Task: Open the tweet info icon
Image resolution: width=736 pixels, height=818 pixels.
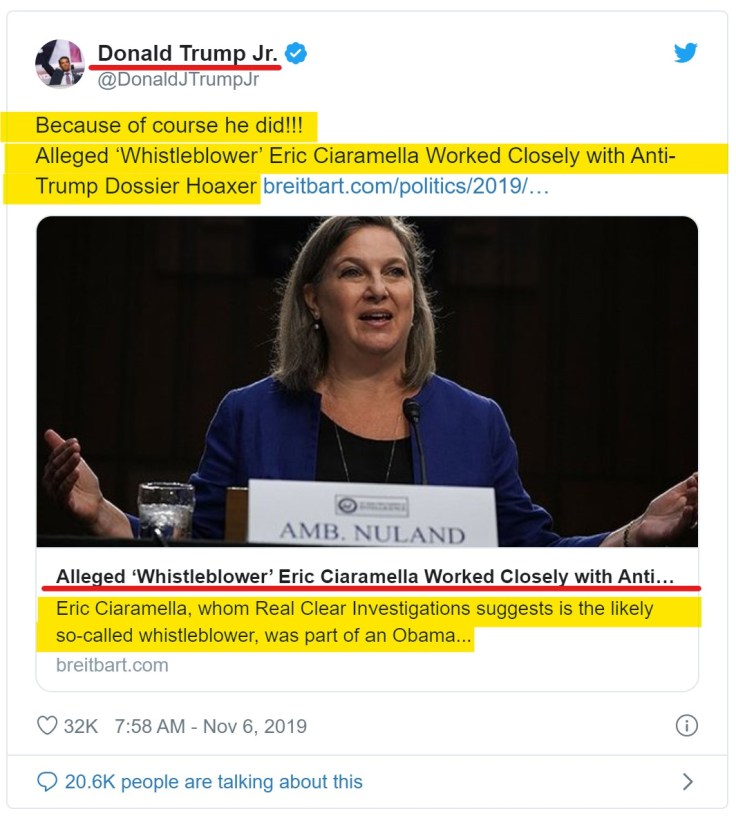Action: 686,726
